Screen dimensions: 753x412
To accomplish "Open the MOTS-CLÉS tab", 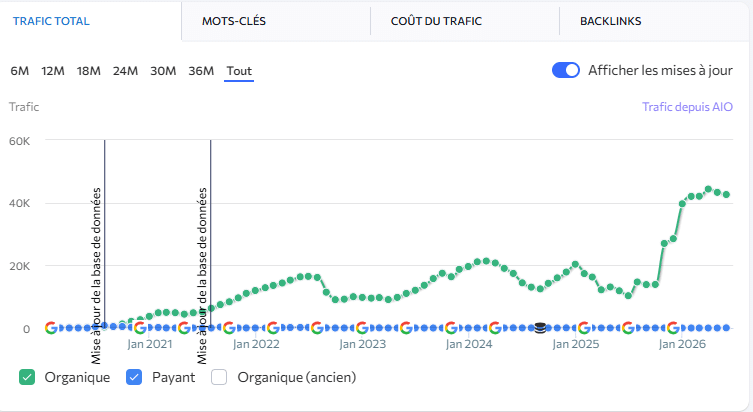I will [x=234, y=21].
